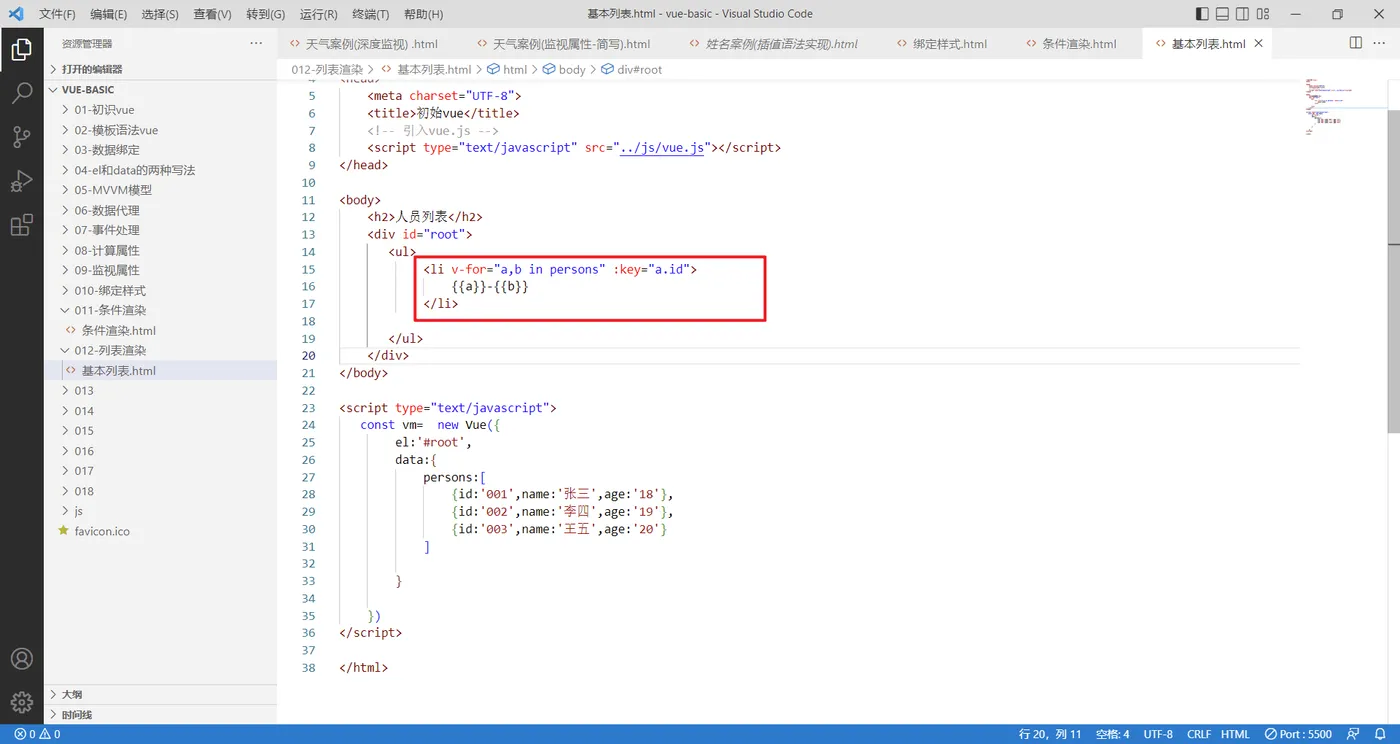The width and height of the screenshot is (1400, 744).
Task: Open the Manage gear icon
Action: 21,703
